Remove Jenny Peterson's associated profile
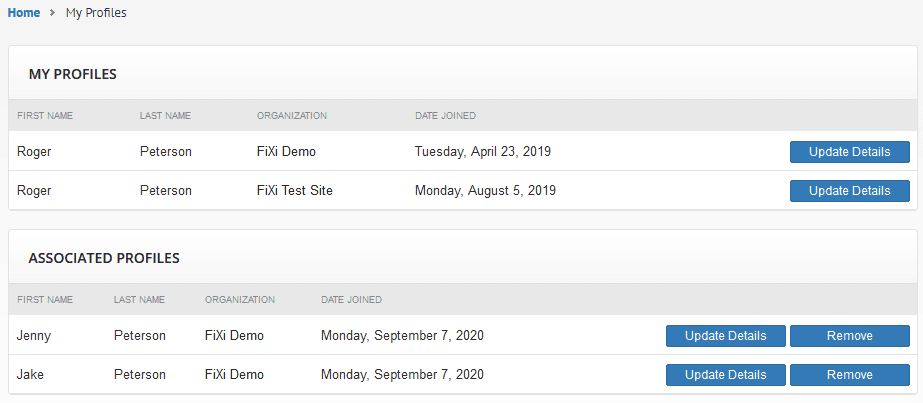The image size is (923, 403). pyautogui.click(x=849, y=336)
